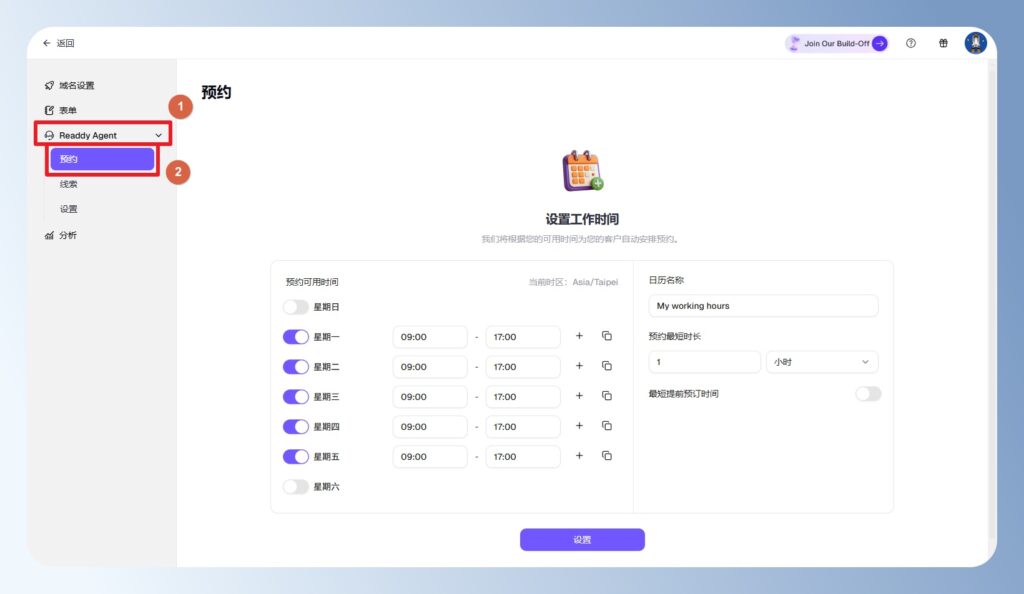1024x594 pixels.
Task: Select the 设置 sidebar menu item
Action: [69, 208]
